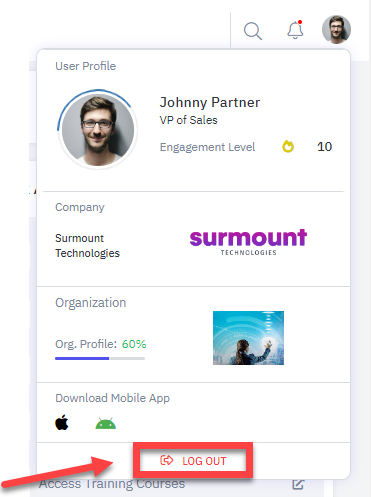Select the Org. Profile 60% text
Screen dimensions: 371x497
pos(101,344)
